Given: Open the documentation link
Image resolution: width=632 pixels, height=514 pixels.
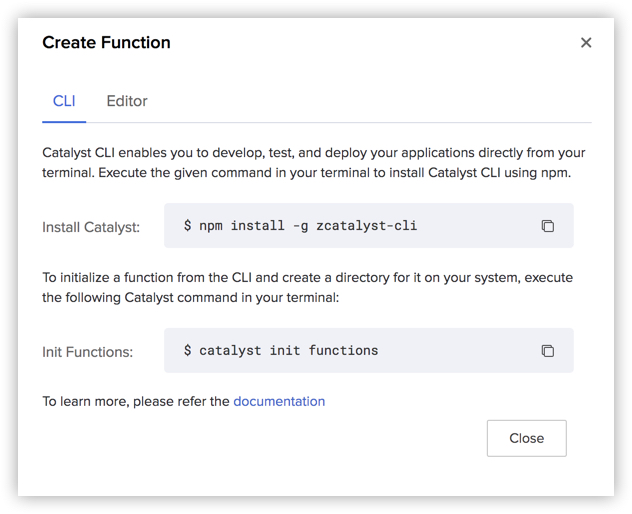Looking at the screenshot, I should click(x=279, y=402).
